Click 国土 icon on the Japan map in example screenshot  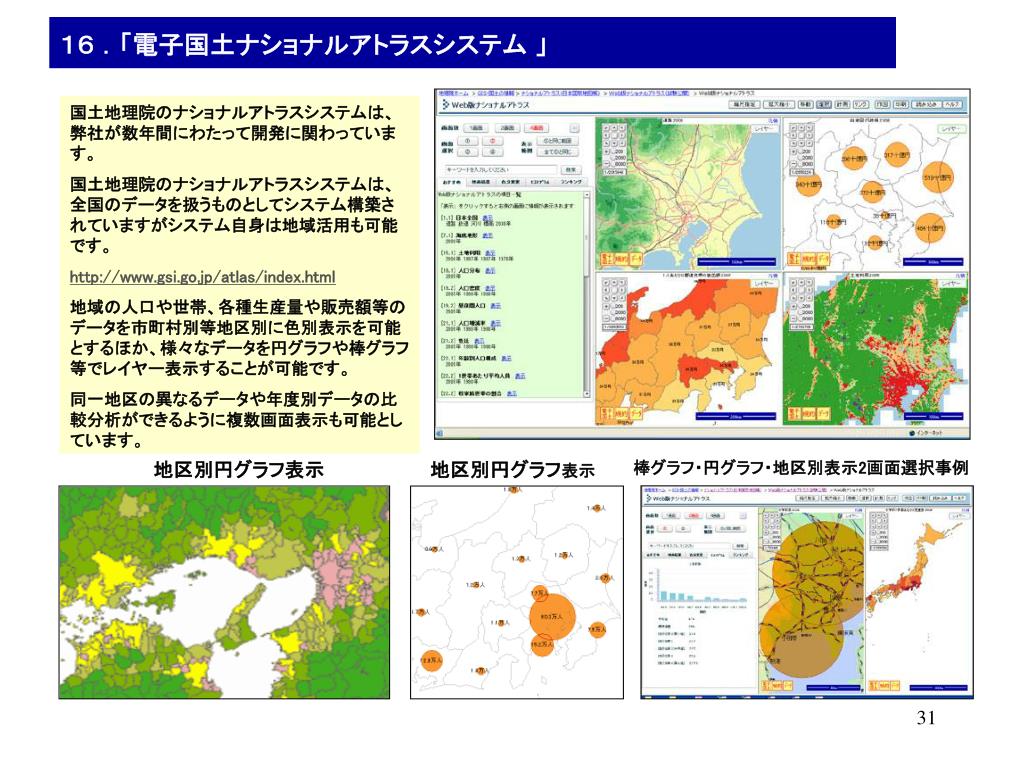pyautogui.click(x=873, y=686)
